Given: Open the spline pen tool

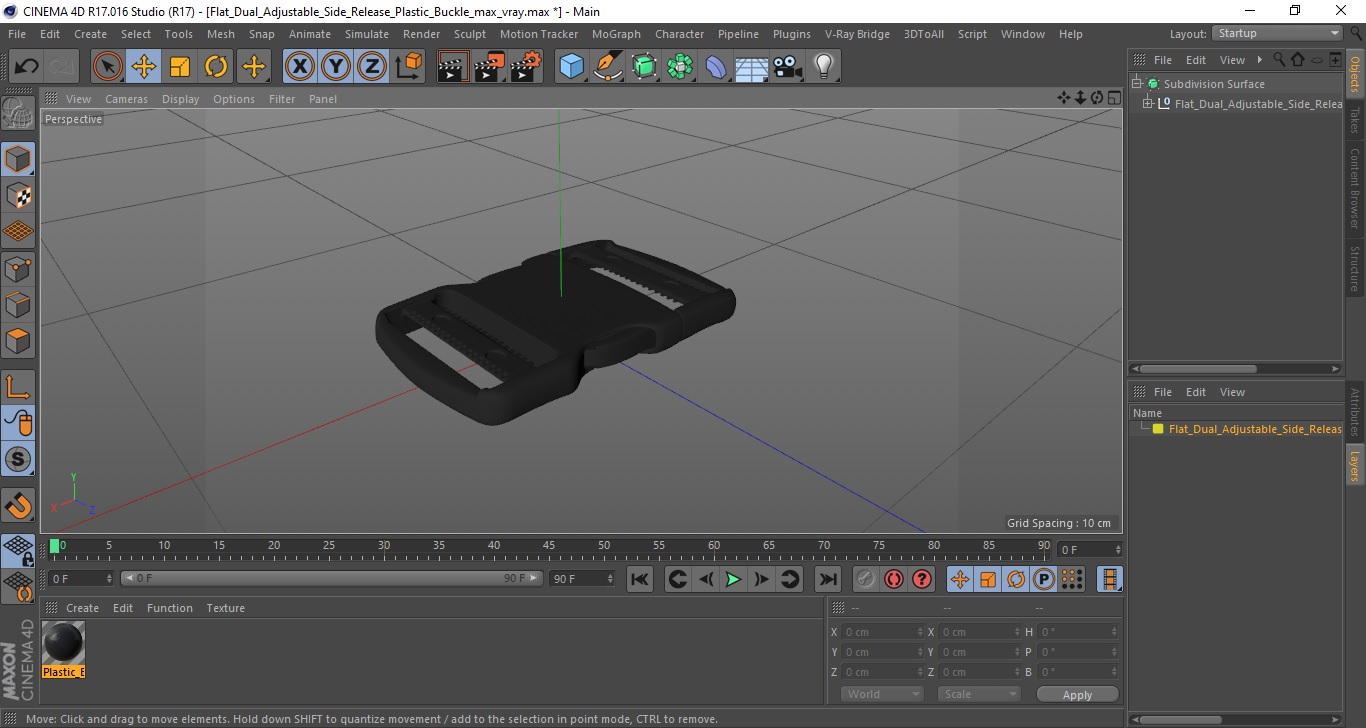Looking at the screenshot, I should point(608,67).
